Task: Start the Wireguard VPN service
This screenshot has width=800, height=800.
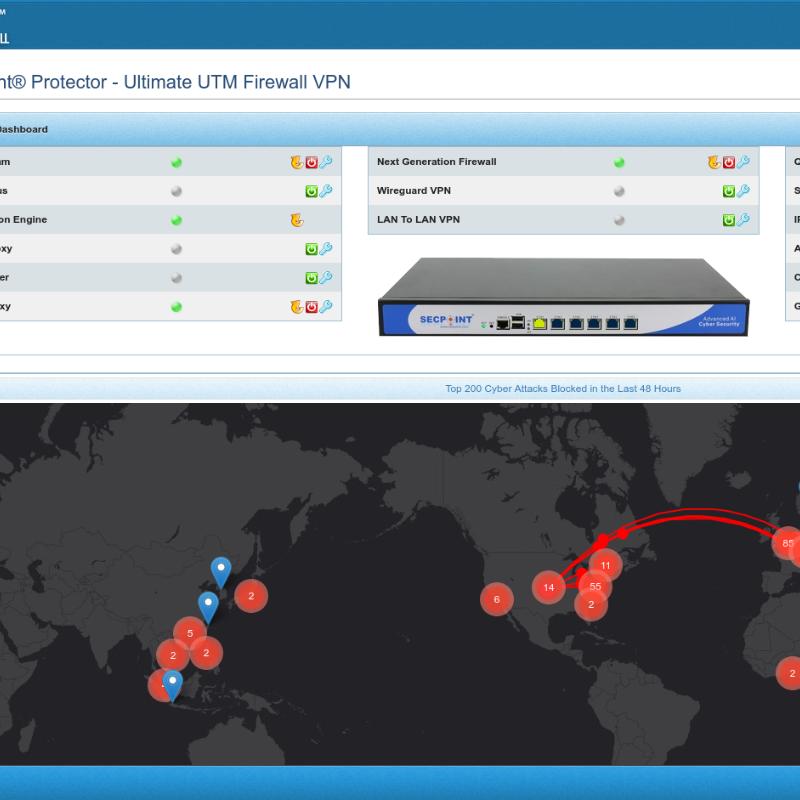Action: tap(729, 191)
